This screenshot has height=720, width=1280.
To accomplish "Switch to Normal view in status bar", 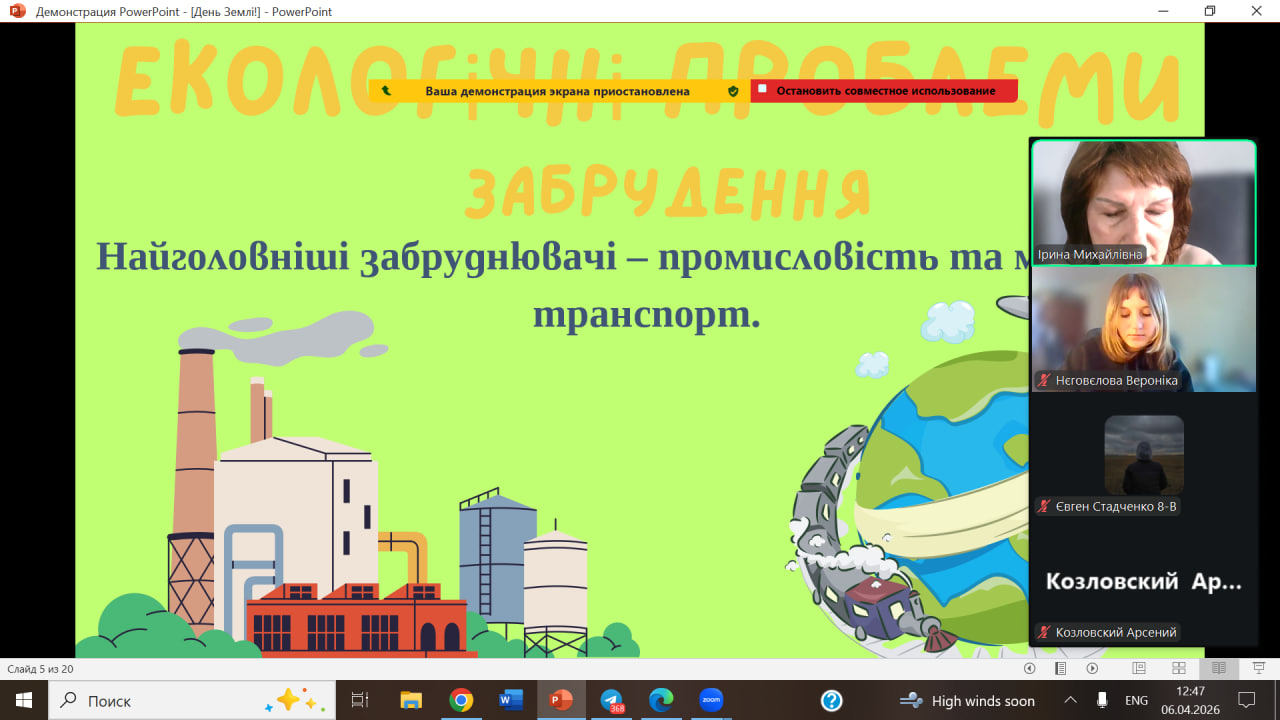I will tap(1138, 668).
